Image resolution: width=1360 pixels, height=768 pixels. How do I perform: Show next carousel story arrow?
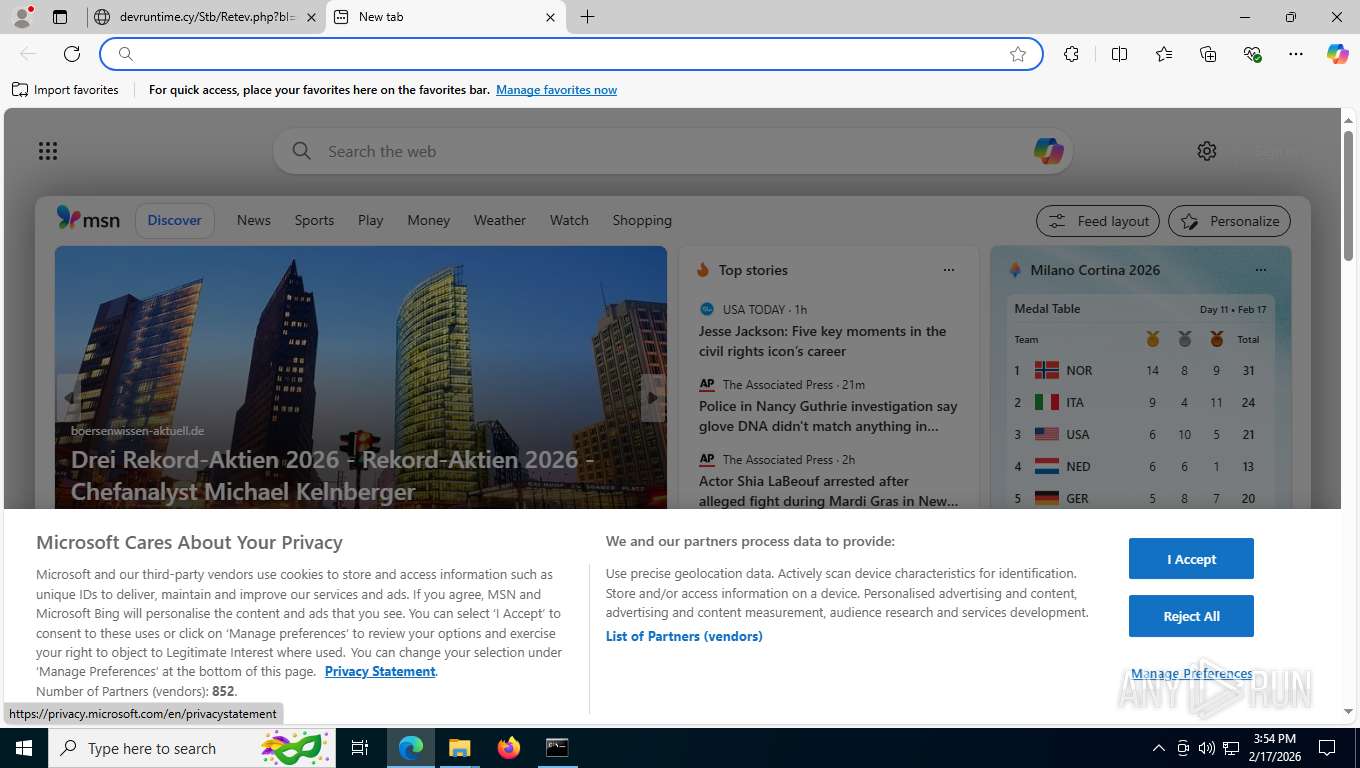(x=653, y=398)
